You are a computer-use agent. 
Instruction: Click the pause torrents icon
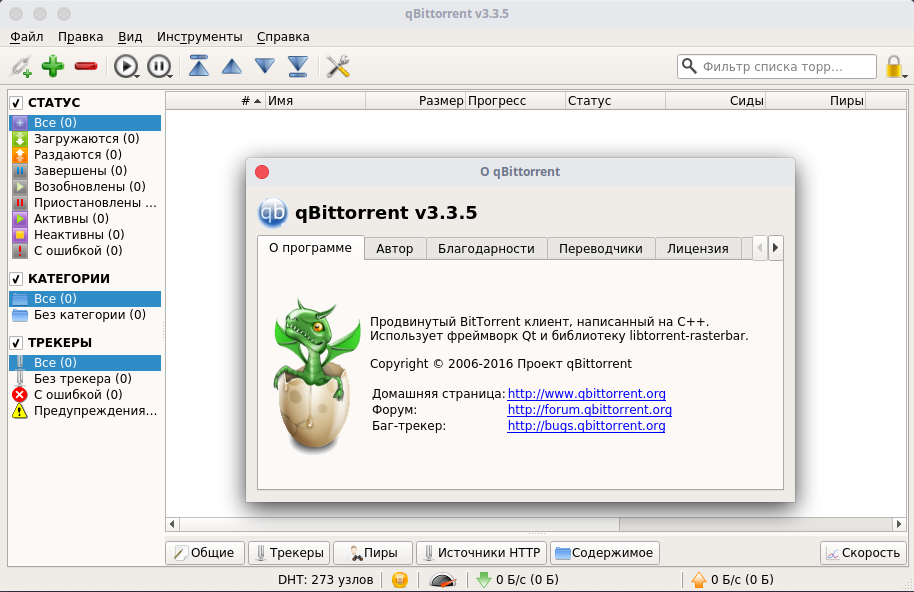pyautogui.click(x=159, y=66)
